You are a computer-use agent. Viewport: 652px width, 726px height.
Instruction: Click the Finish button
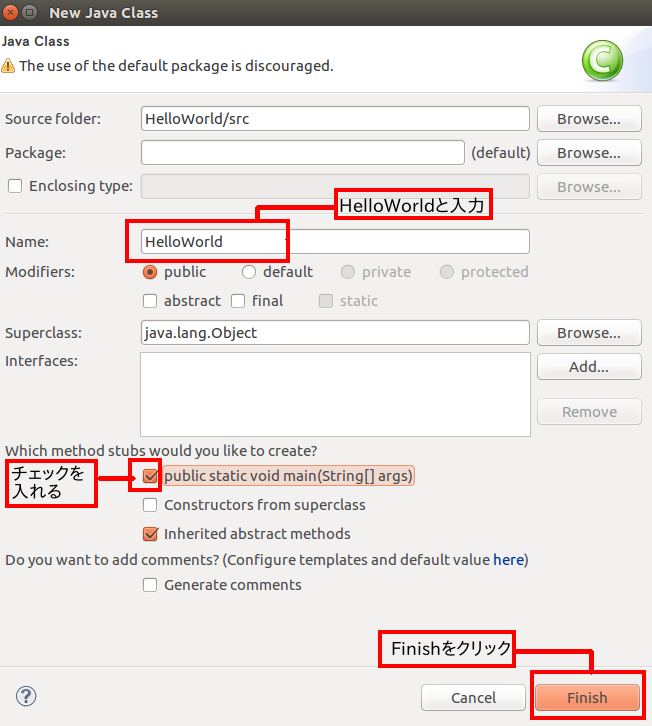[587, 697]
